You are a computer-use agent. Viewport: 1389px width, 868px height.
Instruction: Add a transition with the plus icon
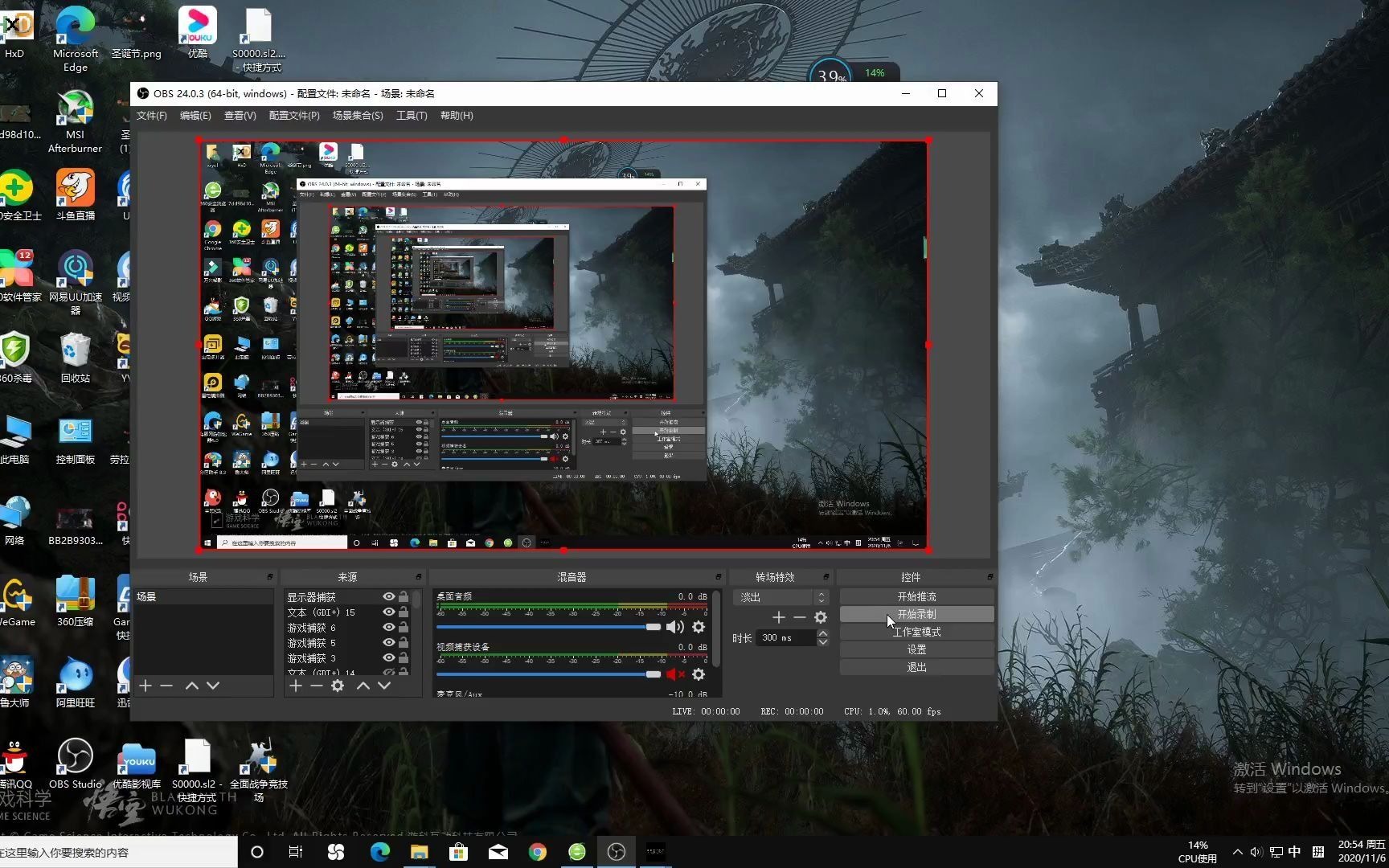778,617
